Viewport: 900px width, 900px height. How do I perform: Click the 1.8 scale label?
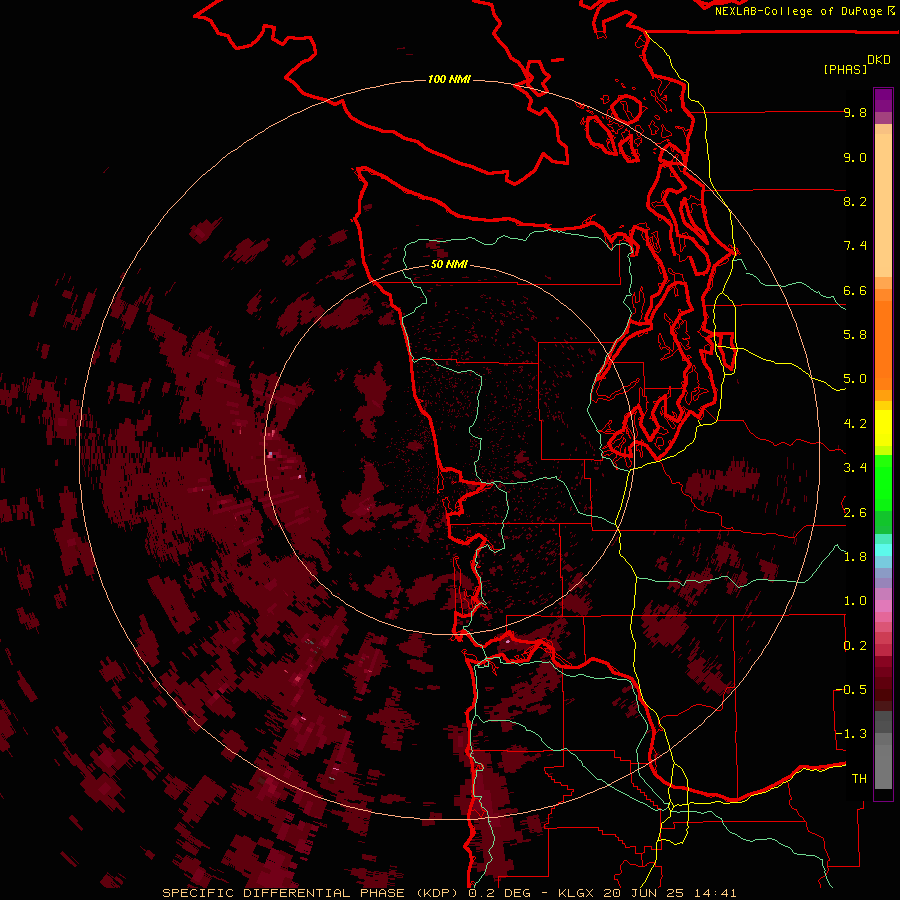point(855,557)
